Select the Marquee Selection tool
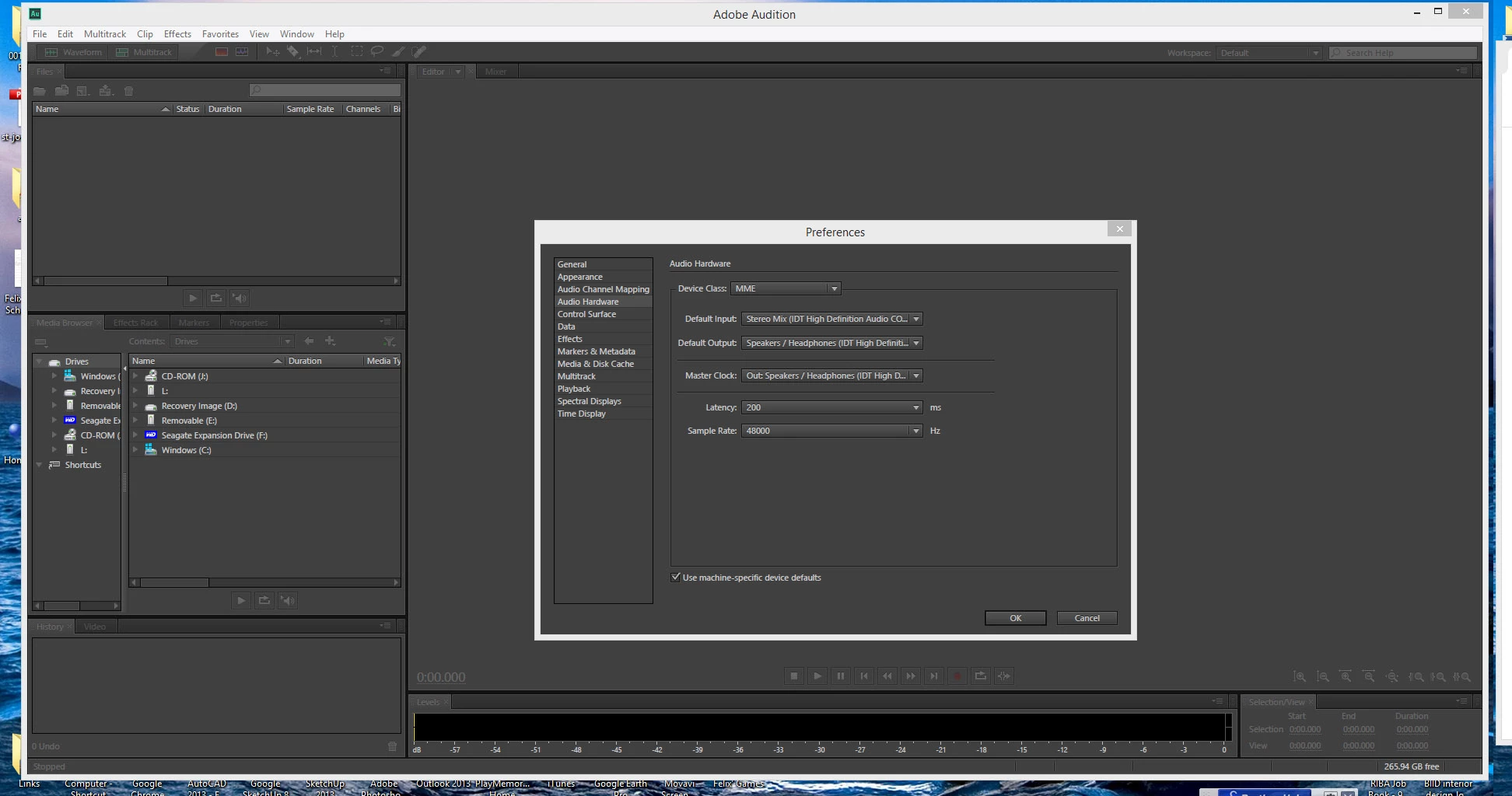This screenshot has height=796, width=1512. point(356,52)
